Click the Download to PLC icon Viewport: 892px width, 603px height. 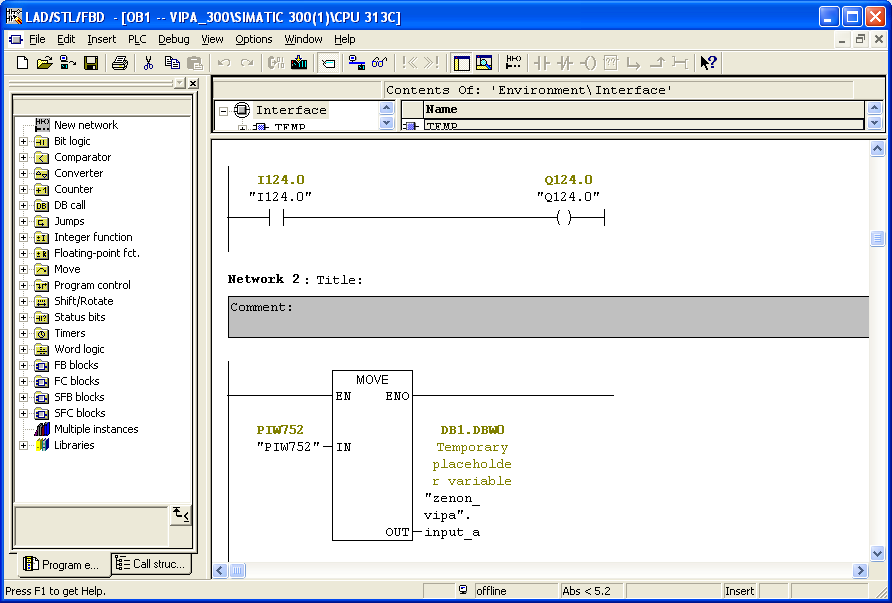tap(299, 63)
